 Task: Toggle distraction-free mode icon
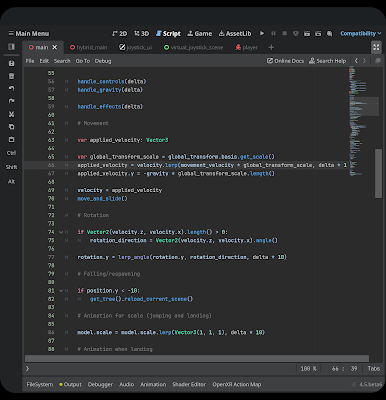coord(376,47)
